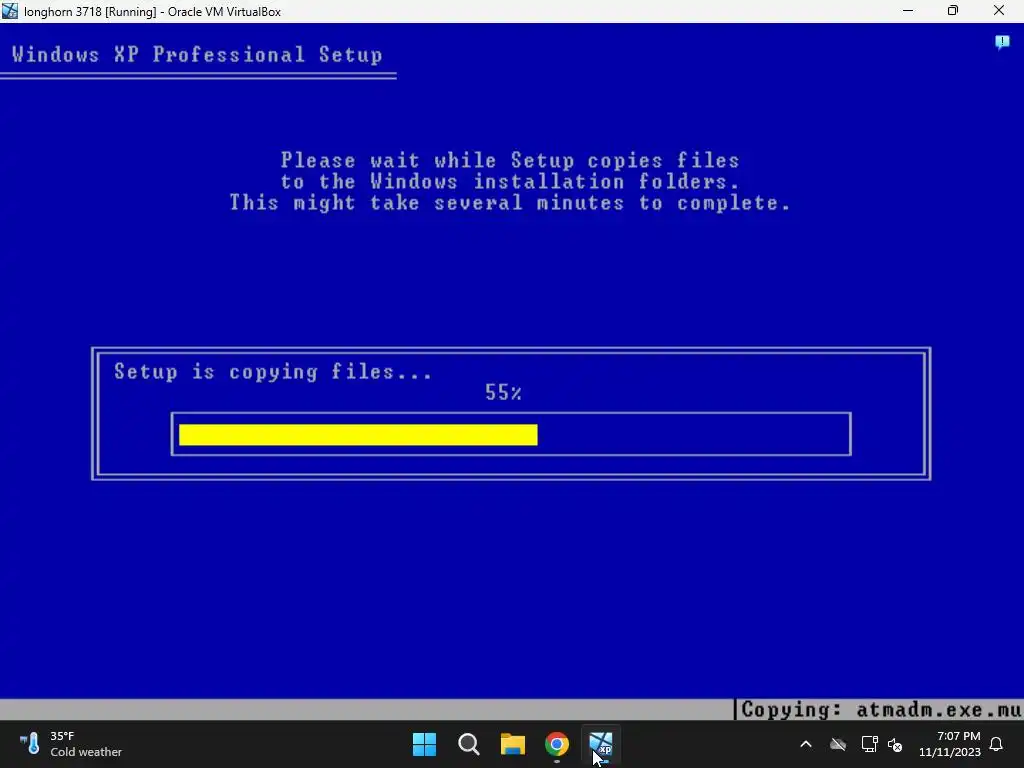1024x768 pixels.
Task: Minimize the VirtualBox window
Action: click(x=908, y=11)
